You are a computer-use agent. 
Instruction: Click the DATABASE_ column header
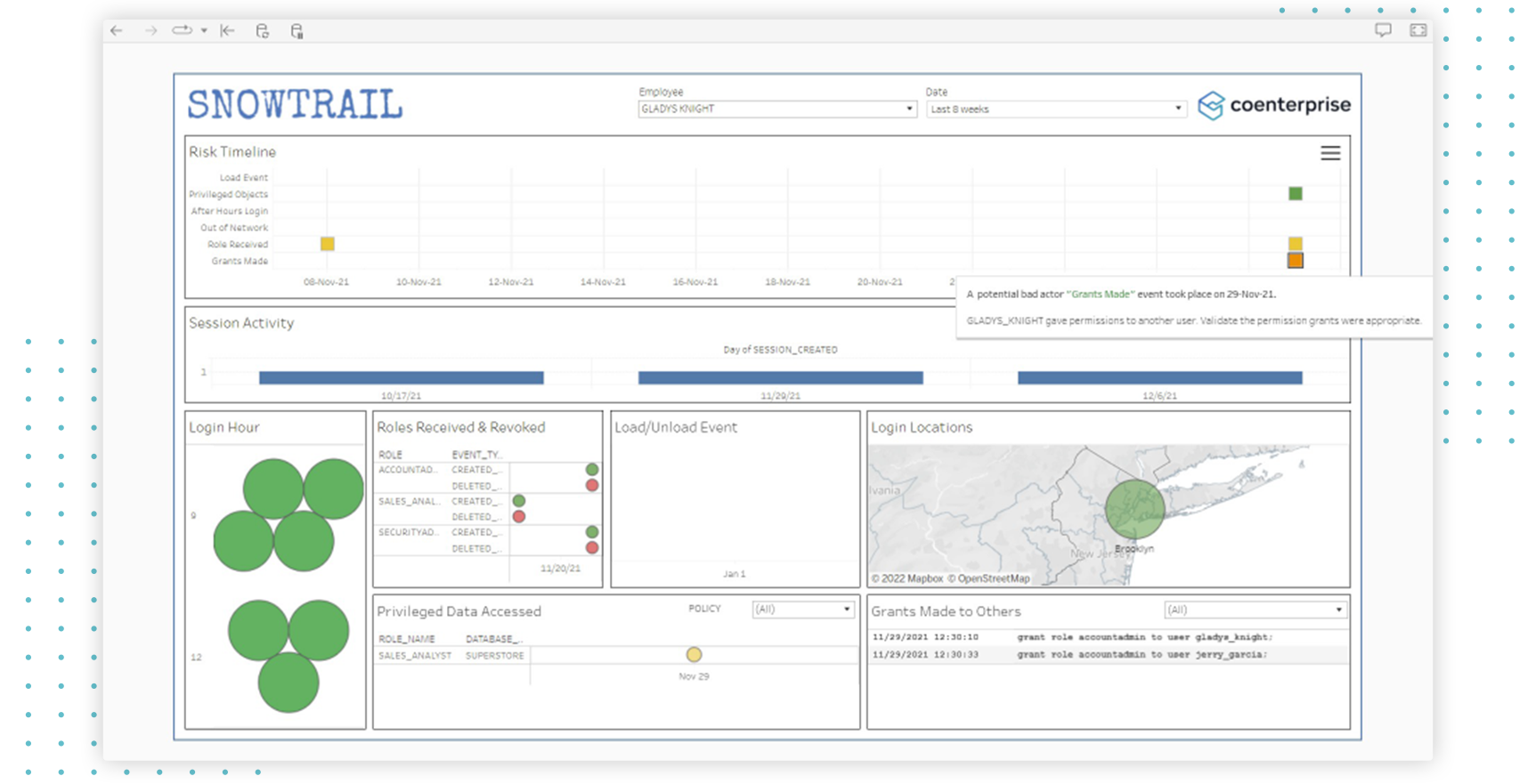point(493,639)
